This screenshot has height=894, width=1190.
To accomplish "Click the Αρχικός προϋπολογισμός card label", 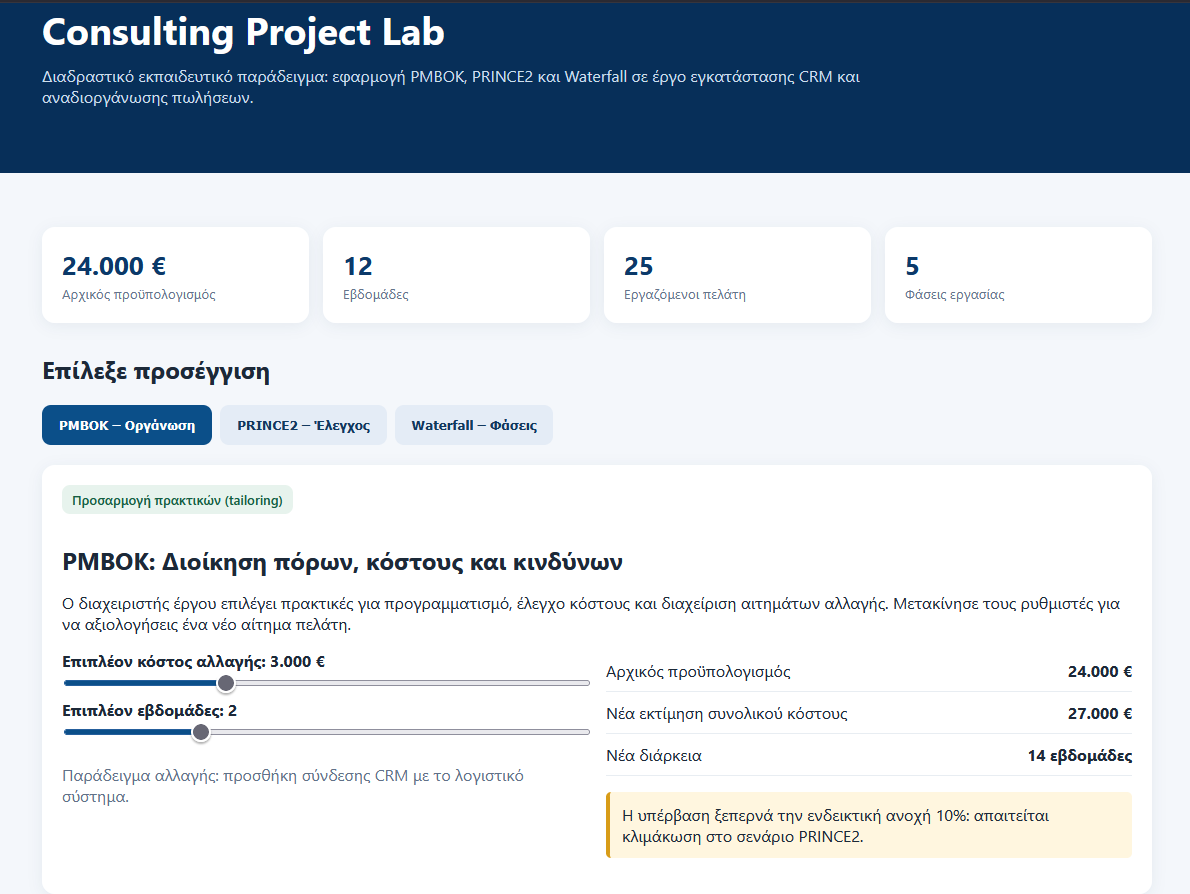I will coord(139,294).
